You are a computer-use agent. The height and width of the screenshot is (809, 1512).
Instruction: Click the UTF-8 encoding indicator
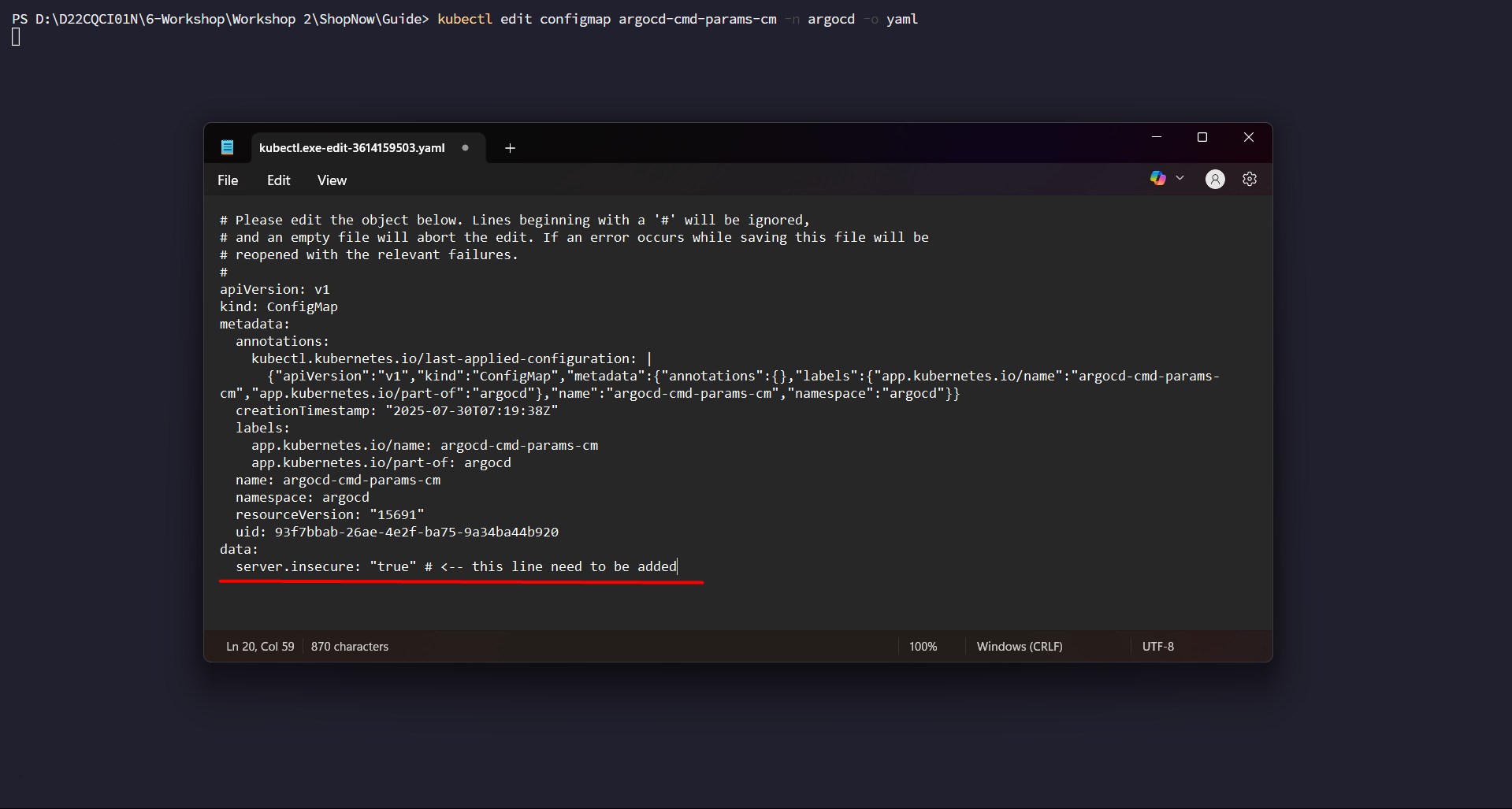tap(1157, 647)
